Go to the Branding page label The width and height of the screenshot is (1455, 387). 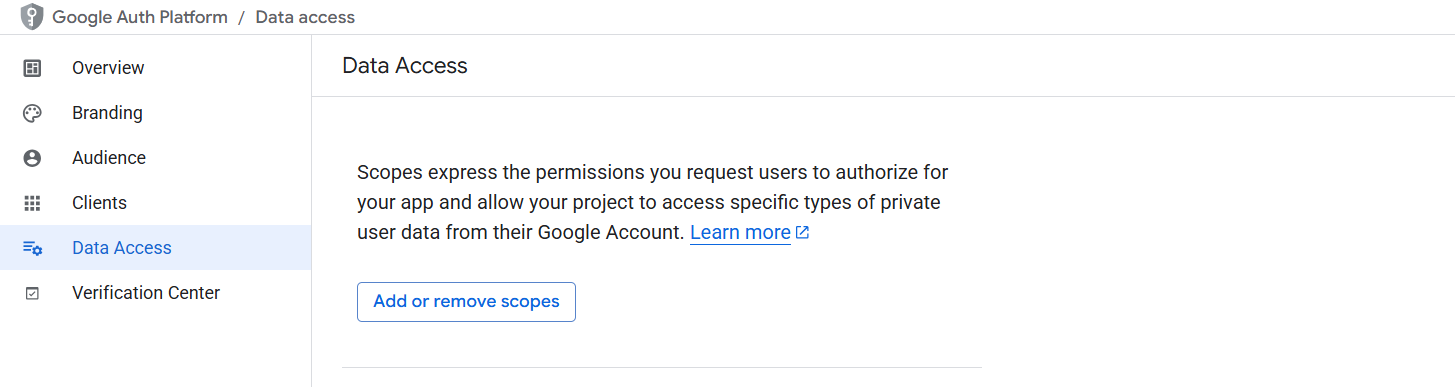coord(107,113)
